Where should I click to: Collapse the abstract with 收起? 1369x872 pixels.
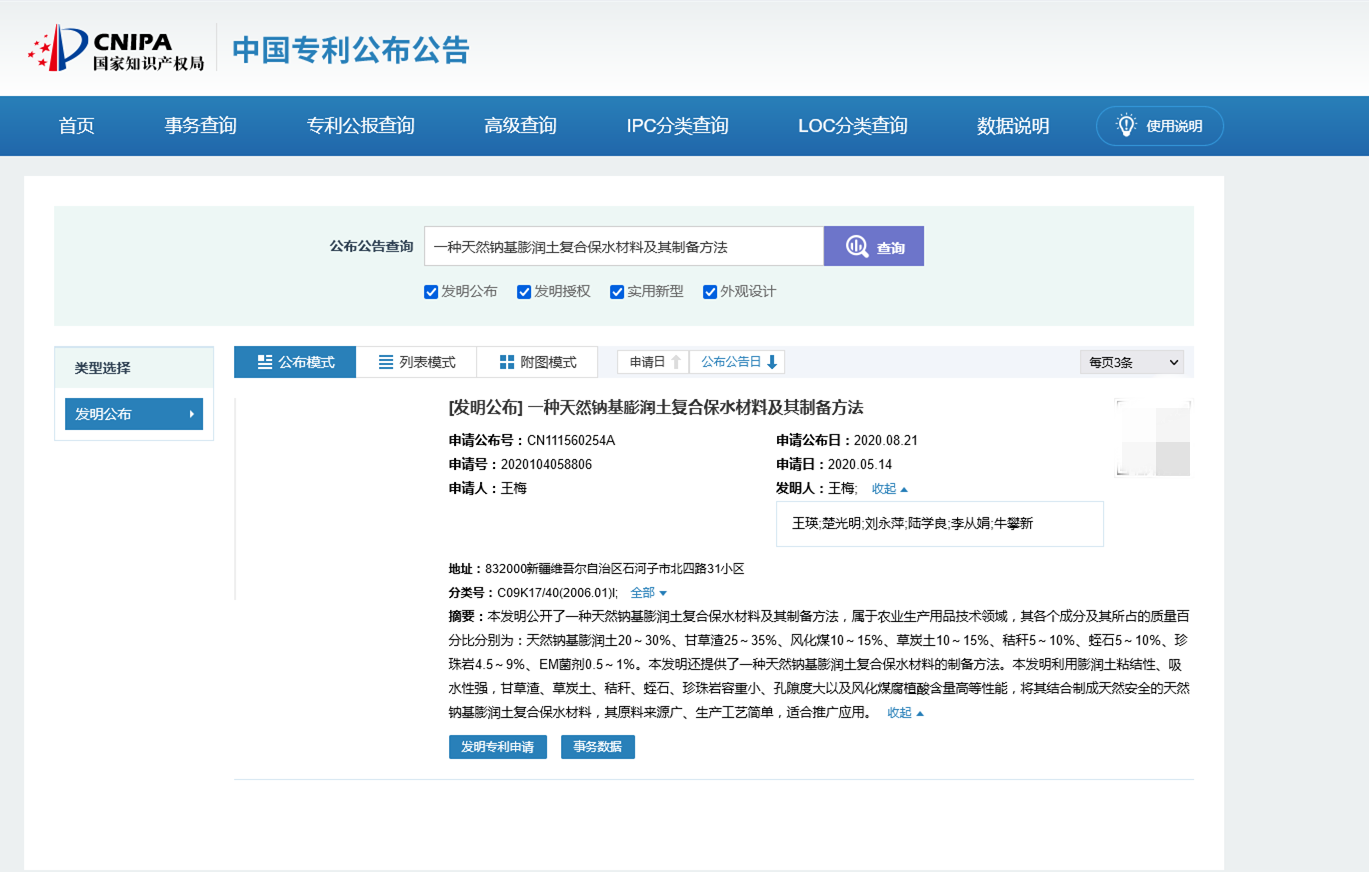tap(906, 713)
